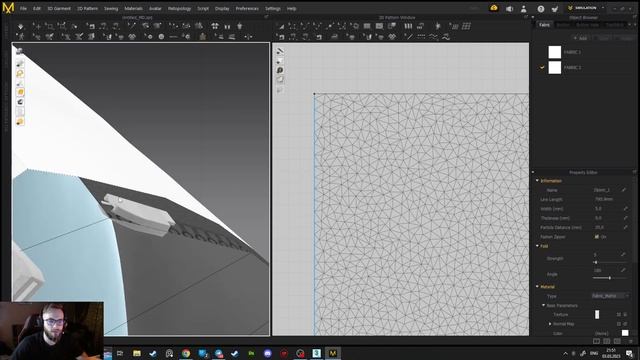The width and height of the screenshot is (640, 360).
Task: Open File Explorer from the taskbar
Action: coord(137,353)
